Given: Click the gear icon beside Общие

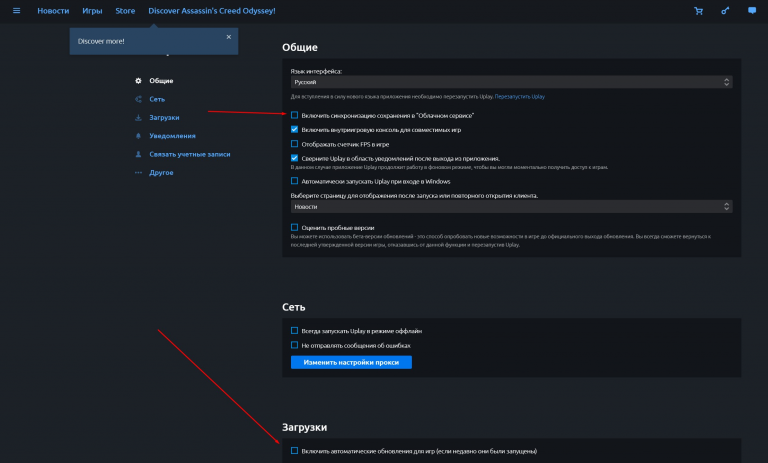Looking at the screenshot, I should coord(138,81).
